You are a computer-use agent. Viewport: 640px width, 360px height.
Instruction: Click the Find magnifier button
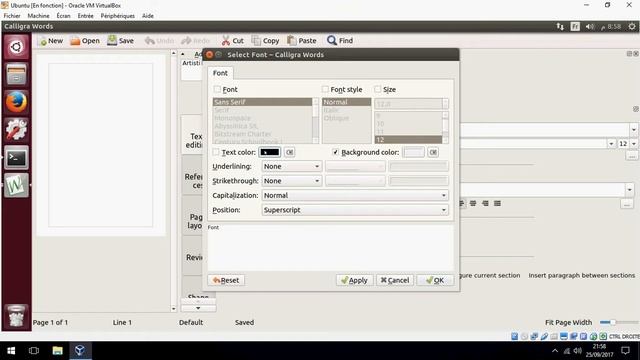340,41
